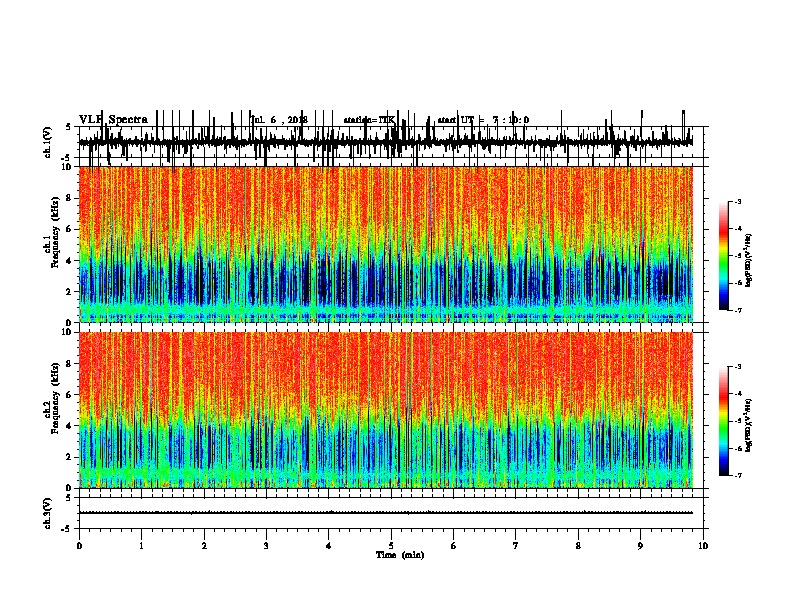
Task: Click time axis tick label 6
Action: coord(454,546)
